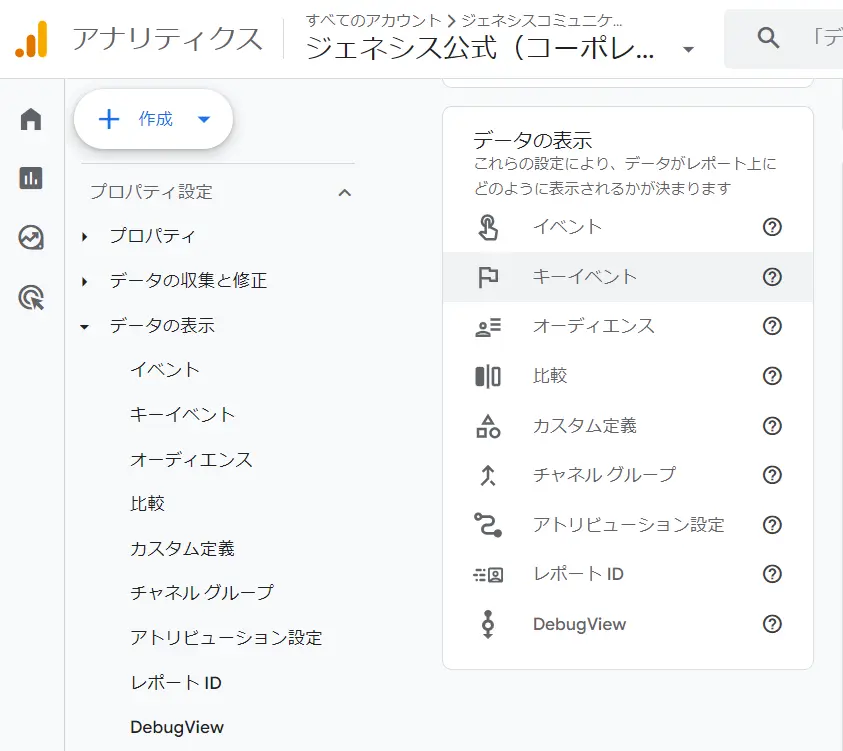Screen dimensions: 843x751
Task: Open the property selector dropdown arrow
Action: (x=688, y=49)
